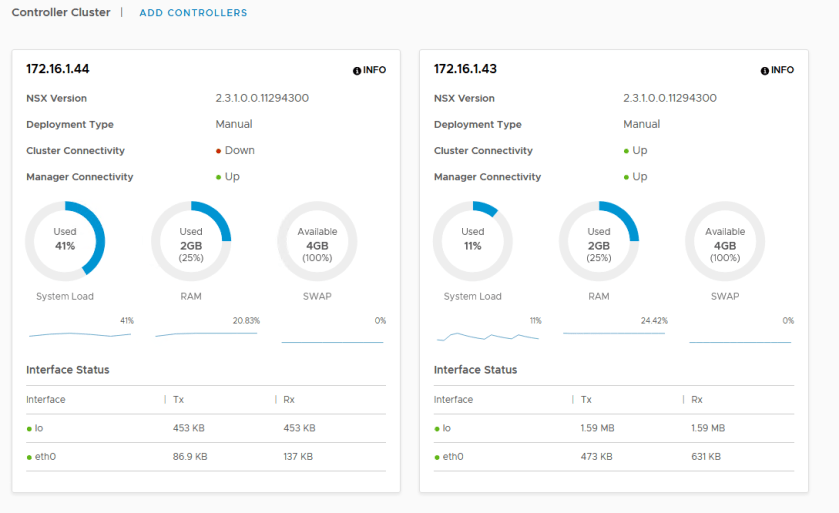Click the Tx column header on 172.16.1.44
839x513 pixels.
pyautogui.click(x=179, y=400)
